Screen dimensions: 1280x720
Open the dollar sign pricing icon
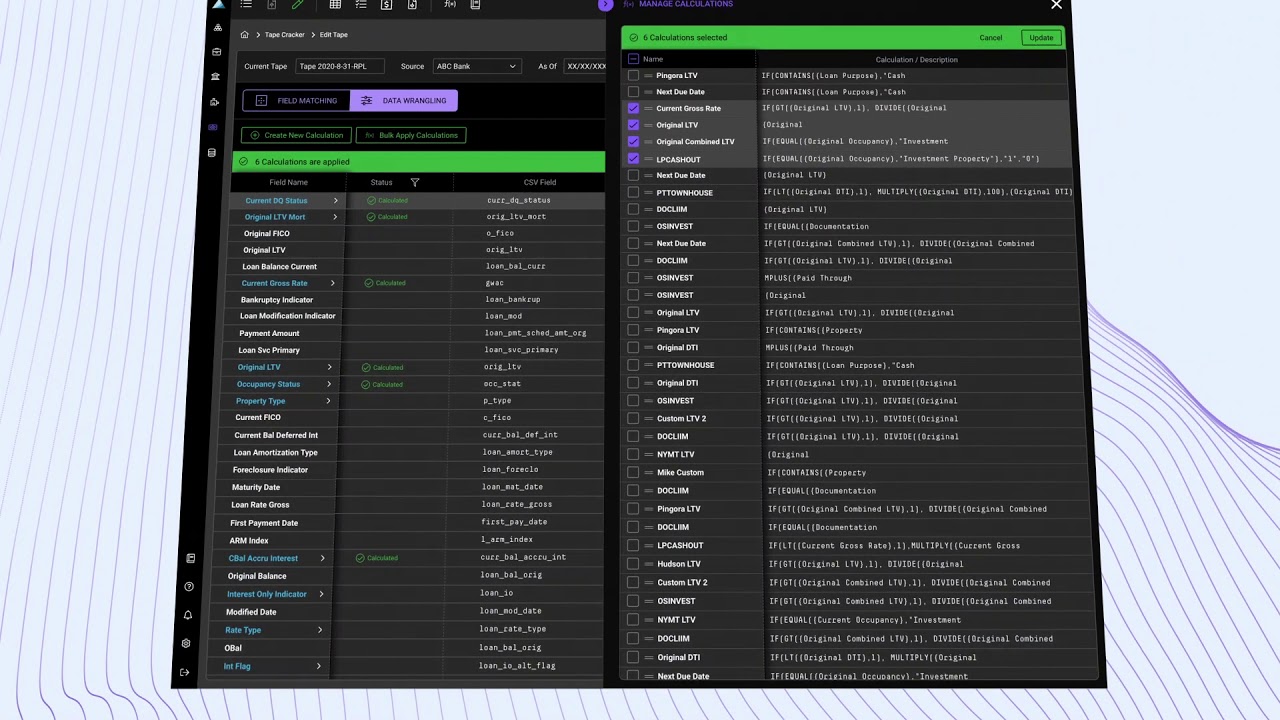click(387, 5)
